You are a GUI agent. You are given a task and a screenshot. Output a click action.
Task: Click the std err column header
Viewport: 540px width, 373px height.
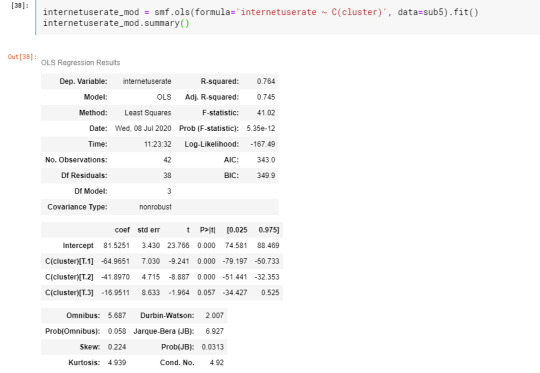coord(149,230)
